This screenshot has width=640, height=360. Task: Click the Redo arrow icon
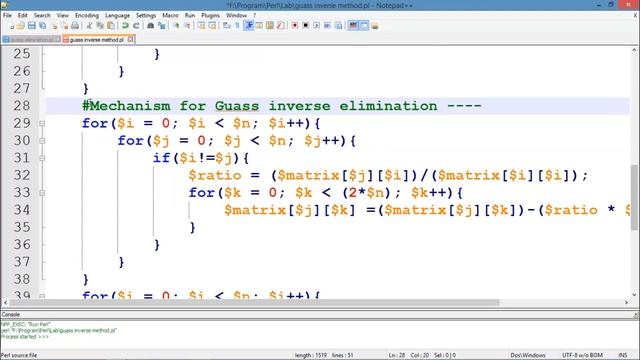(x=136, y=26)
